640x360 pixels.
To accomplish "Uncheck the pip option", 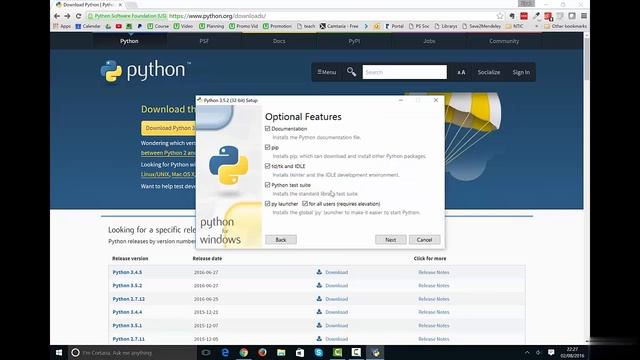I will [x=268, y=147].
